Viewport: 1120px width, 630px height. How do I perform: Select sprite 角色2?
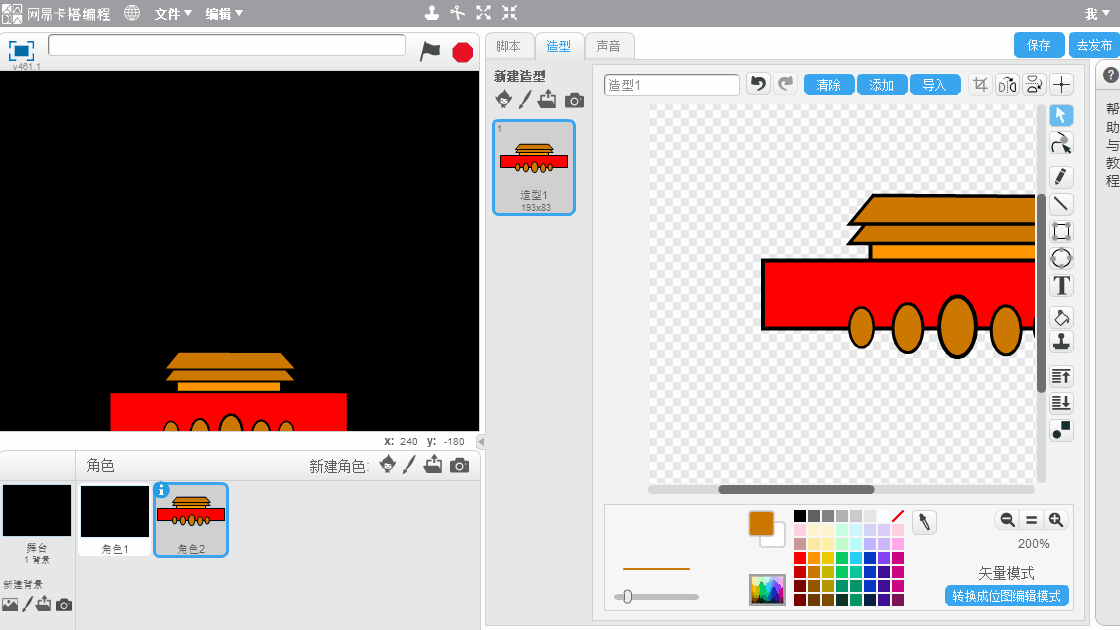tap(191, 520)
